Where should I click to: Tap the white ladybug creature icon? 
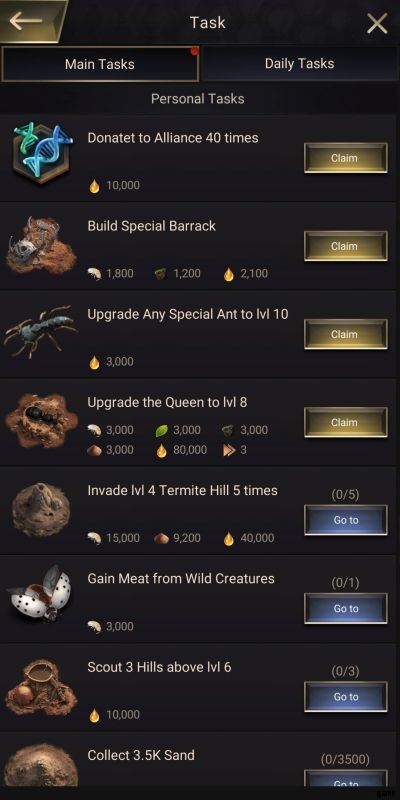coord(41,594)
